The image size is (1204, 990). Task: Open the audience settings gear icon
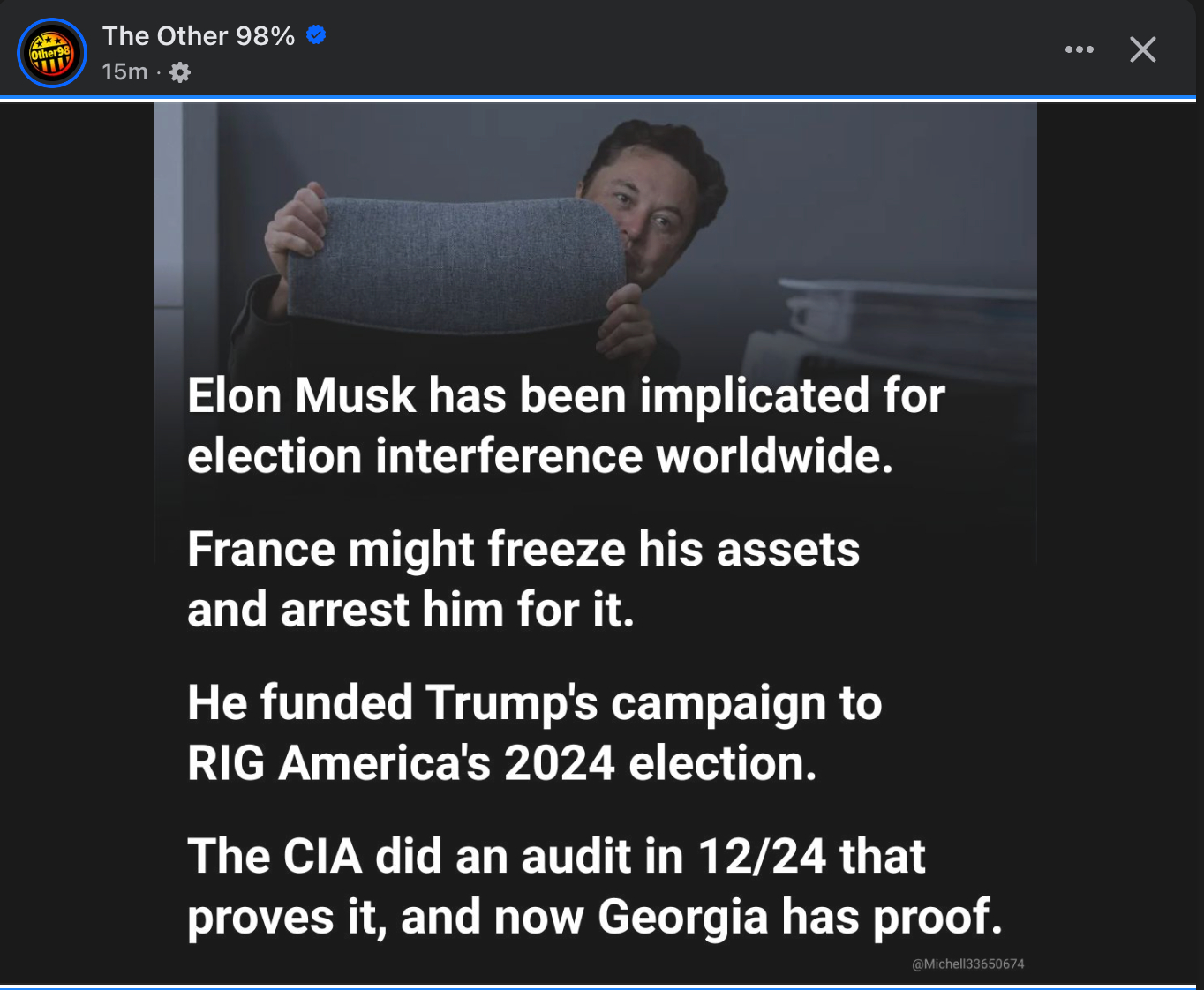click(x=180, y=72)
